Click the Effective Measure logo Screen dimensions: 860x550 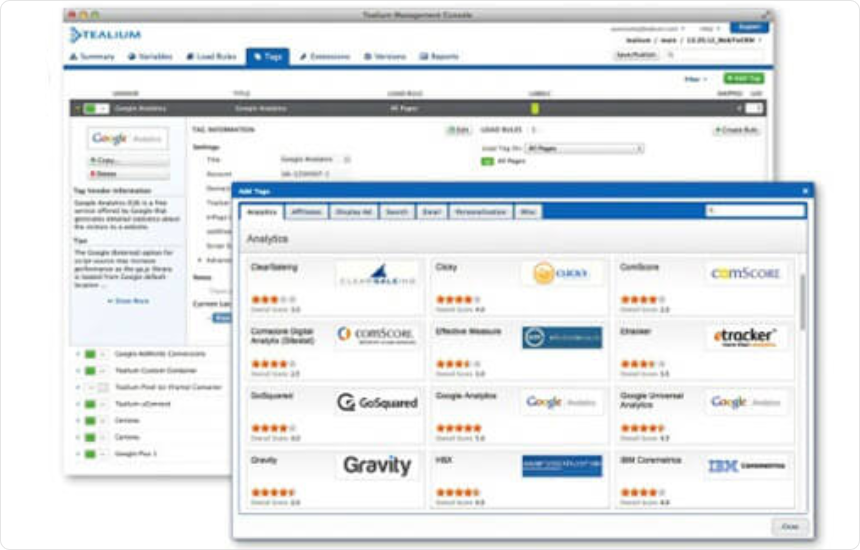(x=562, y=338)
